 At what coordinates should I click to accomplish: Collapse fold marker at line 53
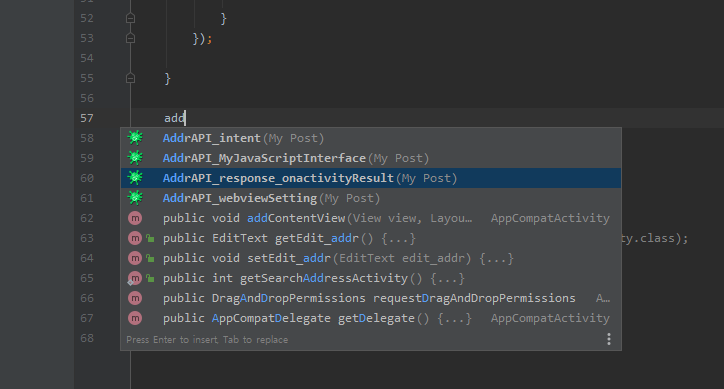(130, 38)
